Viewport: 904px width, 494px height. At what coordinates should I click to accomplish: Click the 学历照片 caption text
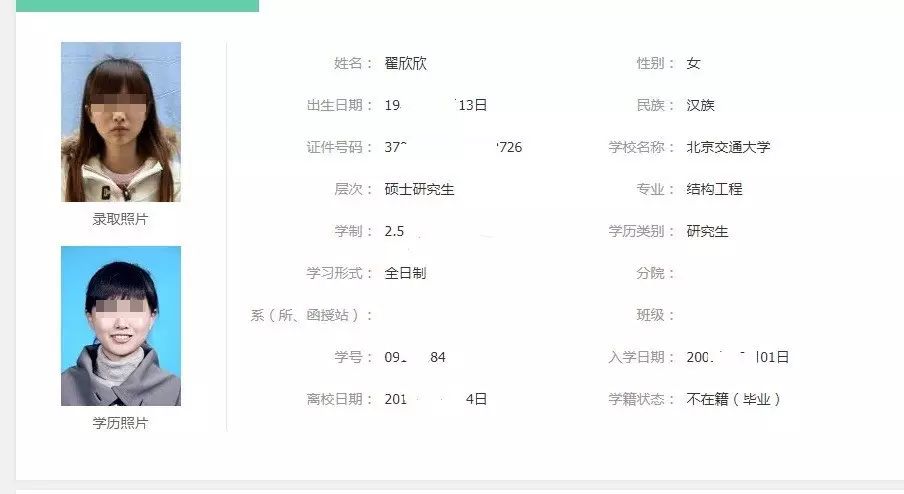pyautogui.click(x=120, y=423)
